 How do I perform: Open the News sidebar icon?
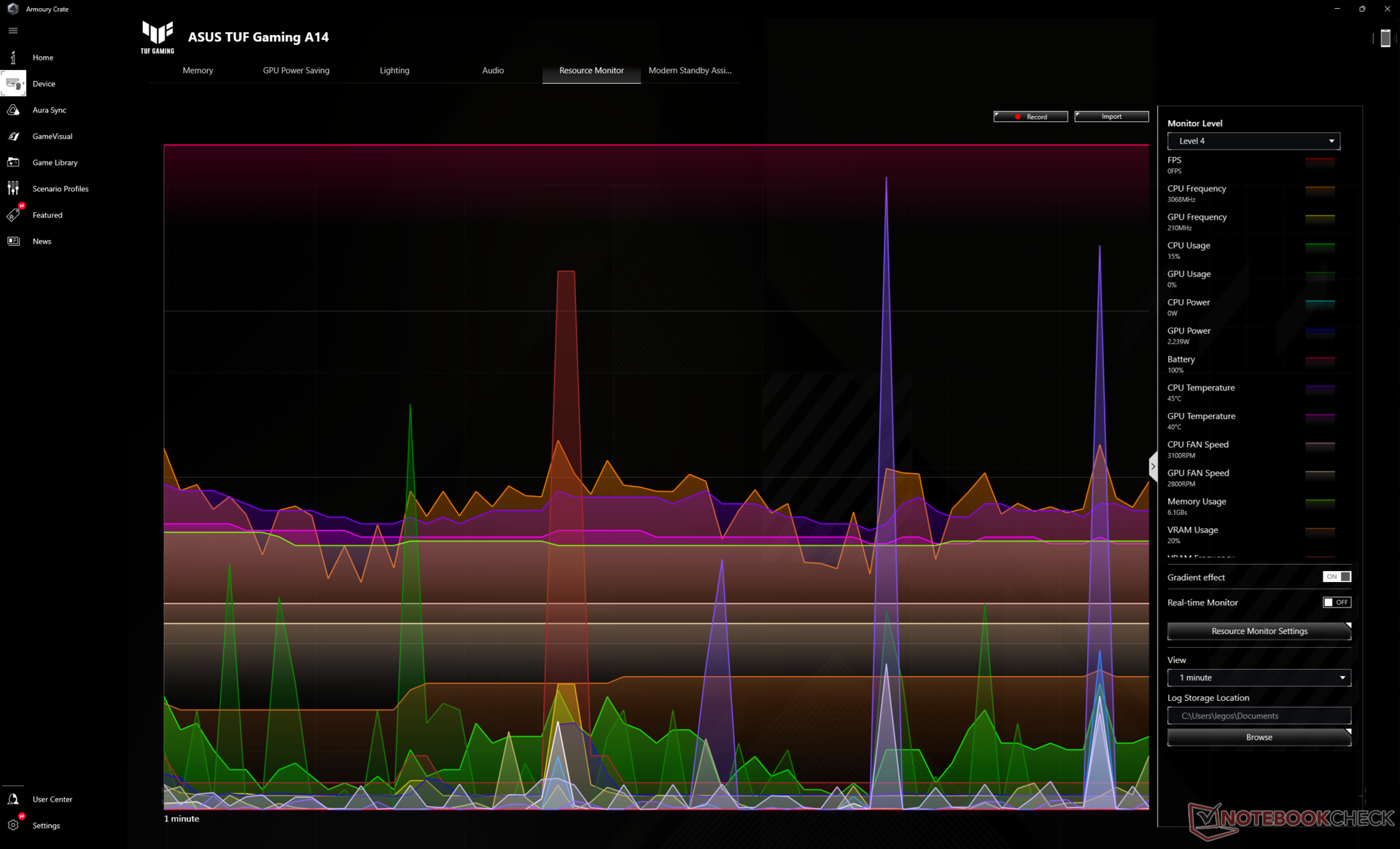[13, 241]
